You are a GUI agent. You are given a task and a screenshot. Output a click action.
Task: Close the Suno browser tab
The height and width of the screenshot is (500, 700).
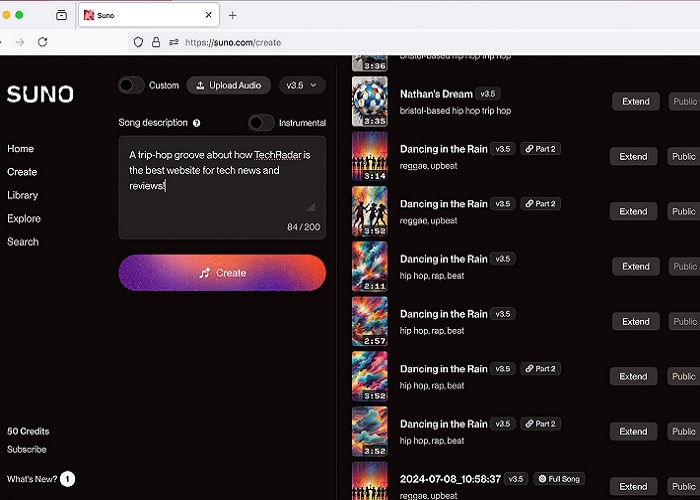tap(208, 15)
